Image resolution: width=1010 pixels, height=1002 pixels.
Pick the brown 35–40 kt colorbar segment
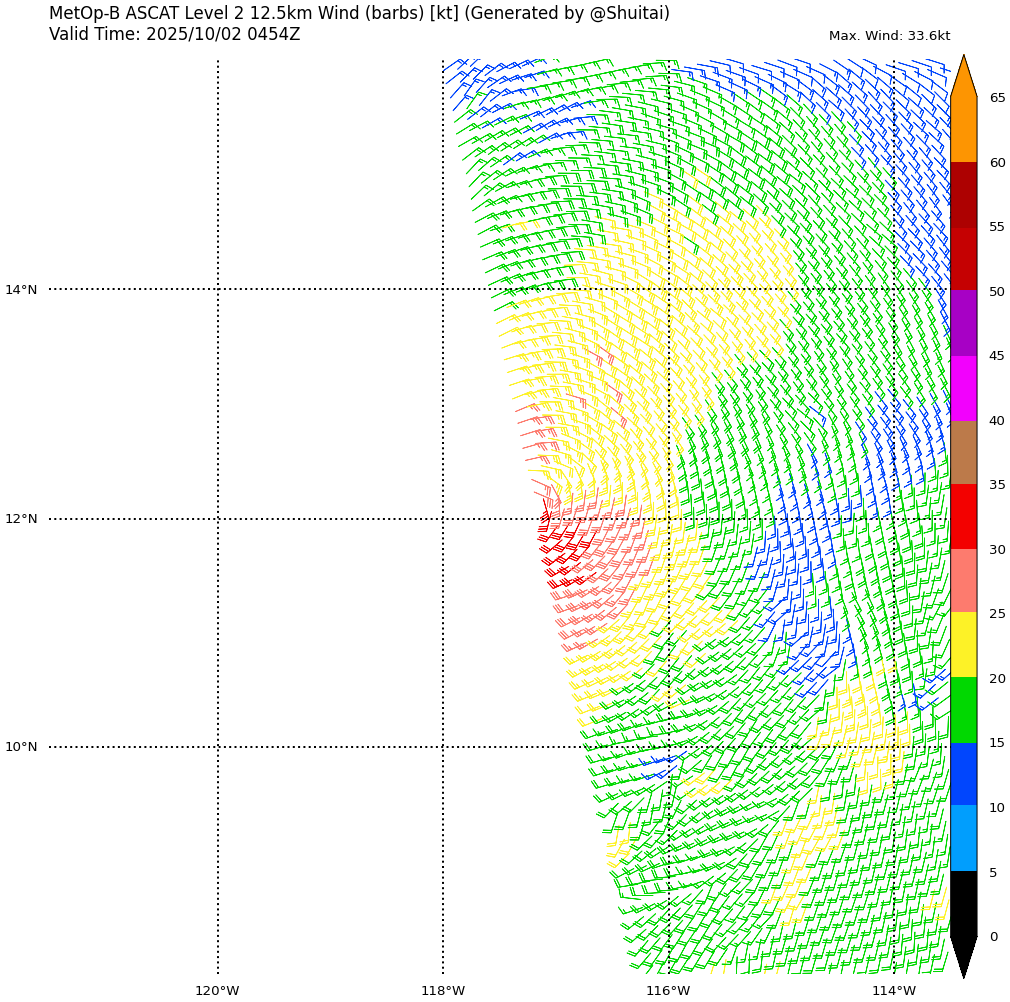tap(963, 452)
